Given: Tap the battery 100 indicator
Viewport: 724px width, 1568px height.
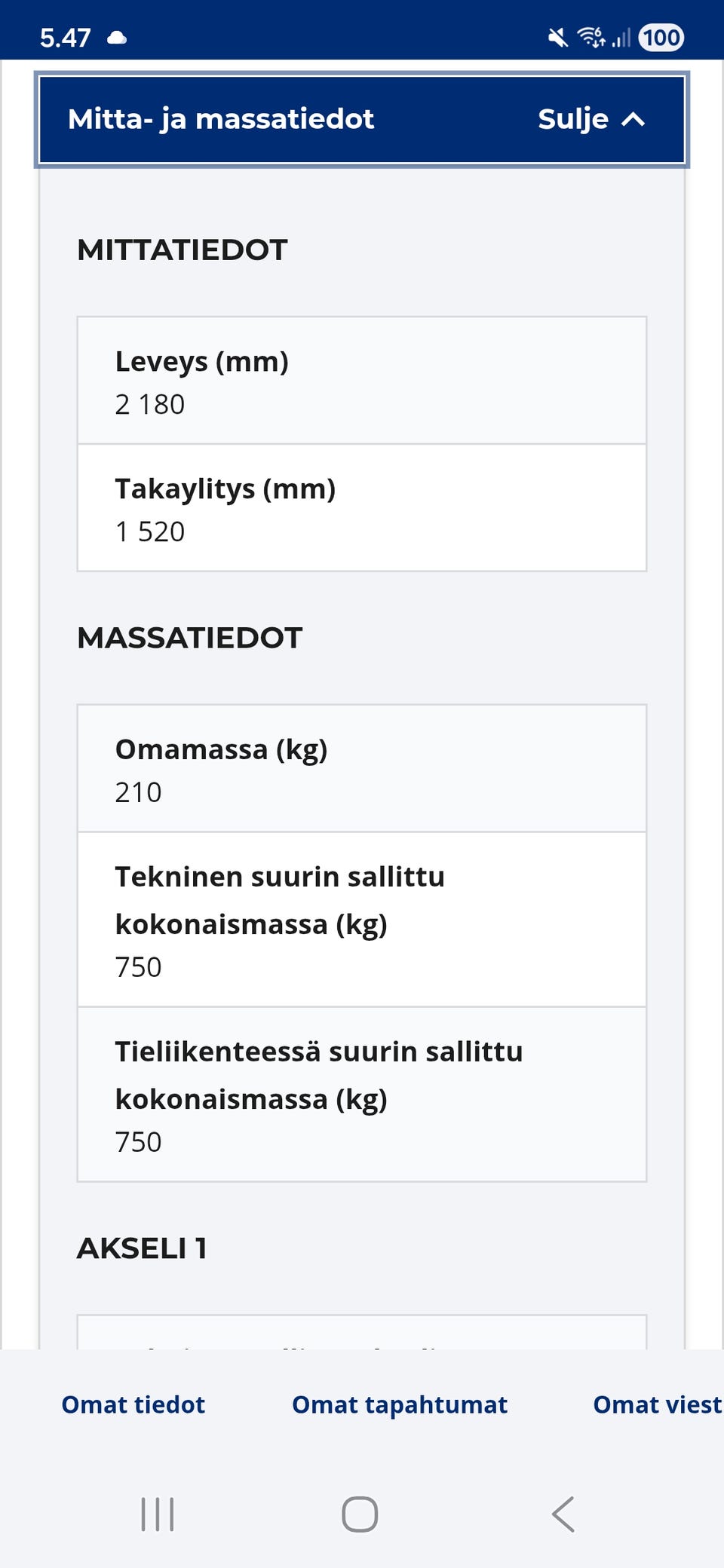Looking at the screenshot, I should [x=661, y=37].
